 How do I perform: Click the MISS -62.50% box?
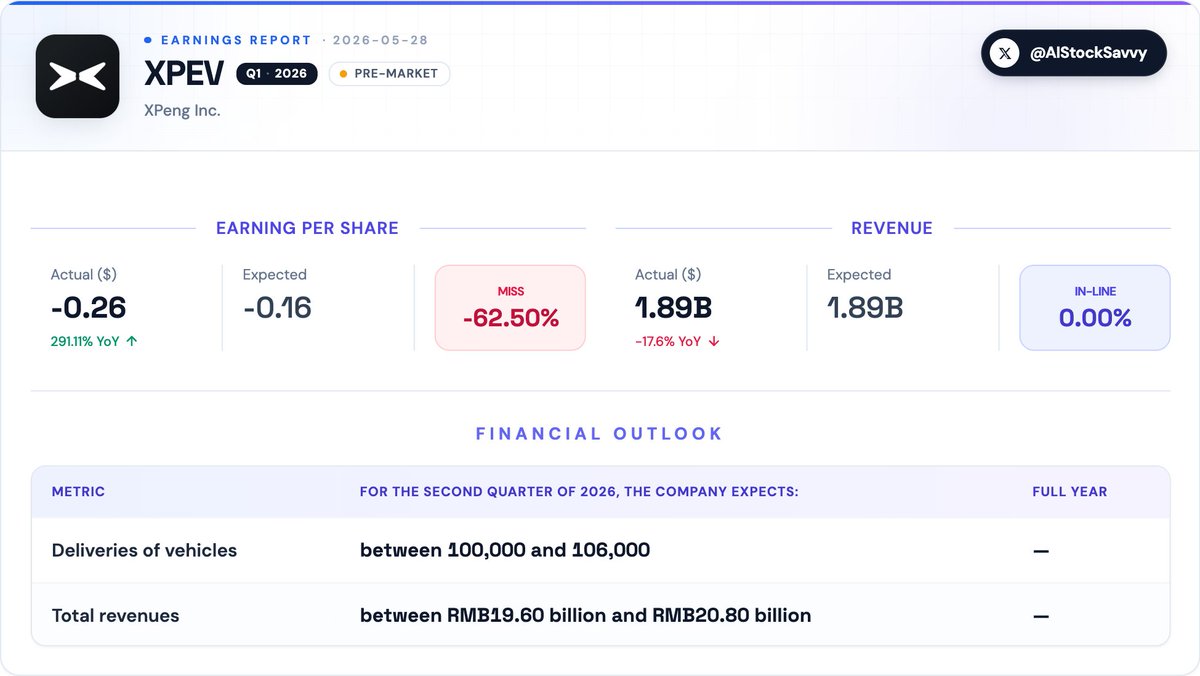(x=510, y=307)
